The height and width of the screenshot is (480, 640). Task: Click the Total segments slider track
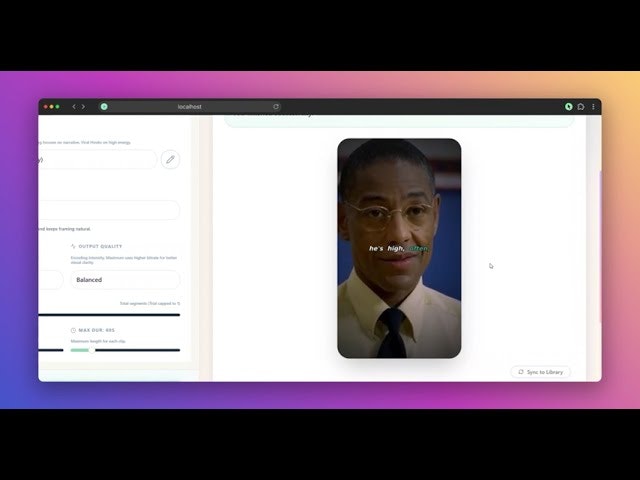click(109, 315)
